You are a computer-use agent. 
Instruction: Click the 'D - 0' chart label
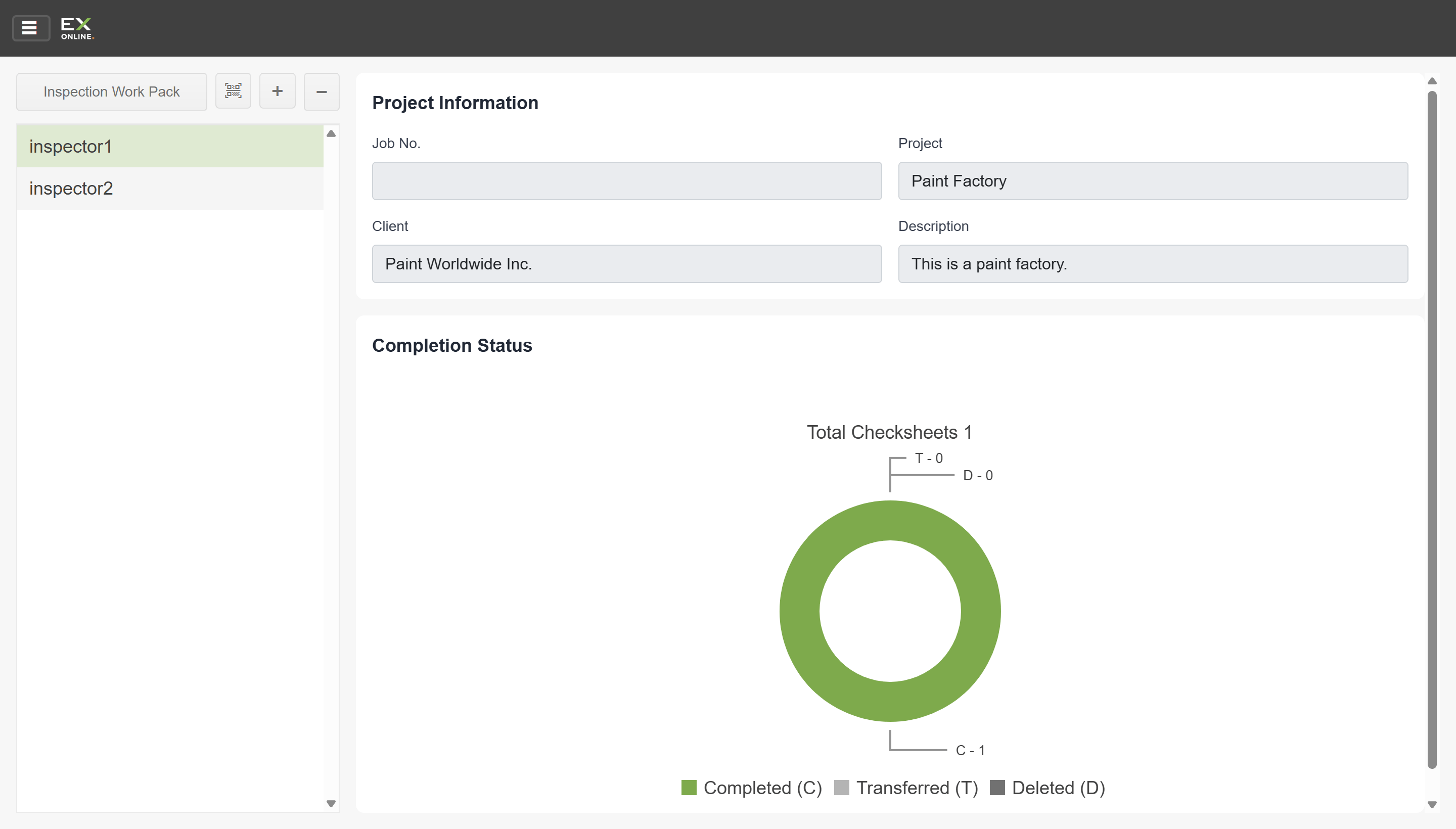(977, 476)
